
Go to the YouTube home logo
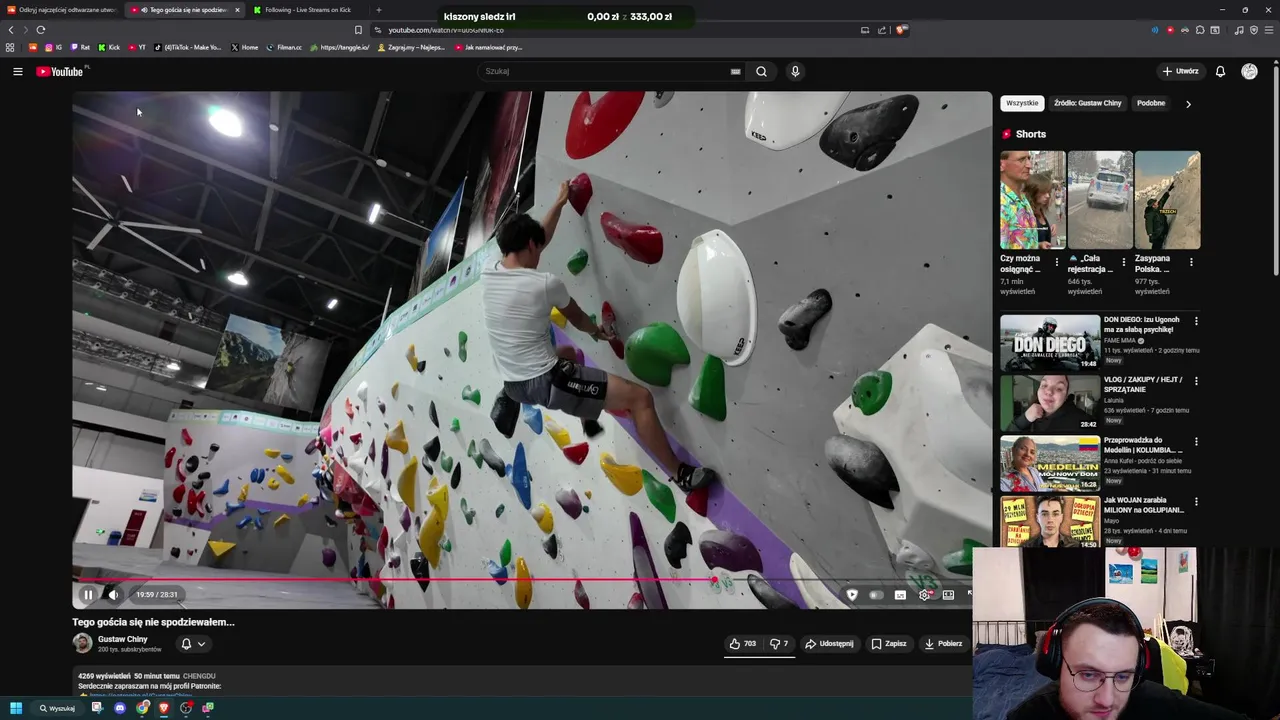pos(60,71)
